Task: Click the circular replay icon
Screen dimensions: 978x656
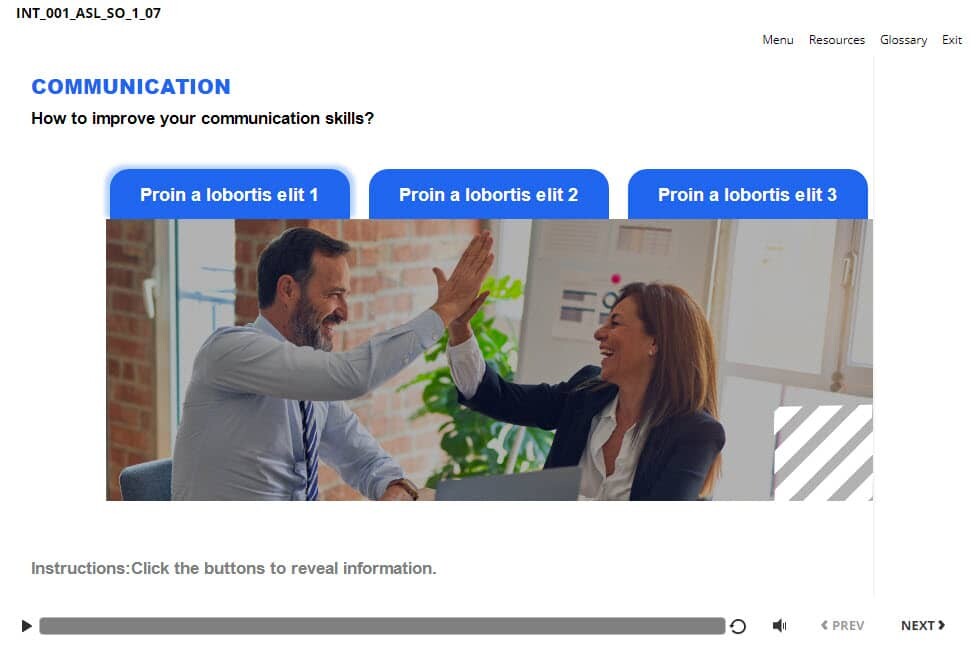Action: click(x=738, y=626)
